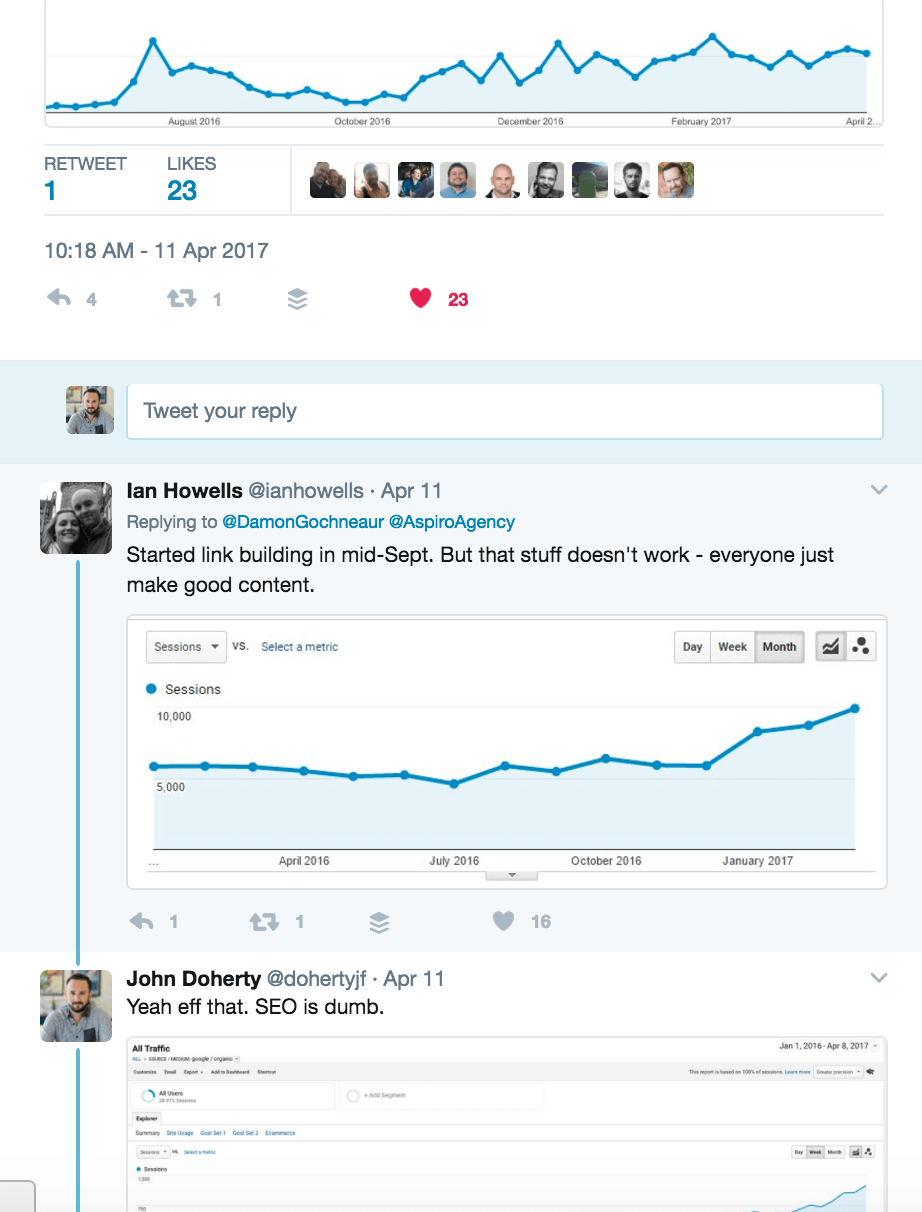This screenshot has height=1212, width=922.
Task: Click the reply arrow under the main tweet
Action: coord(59,298)
